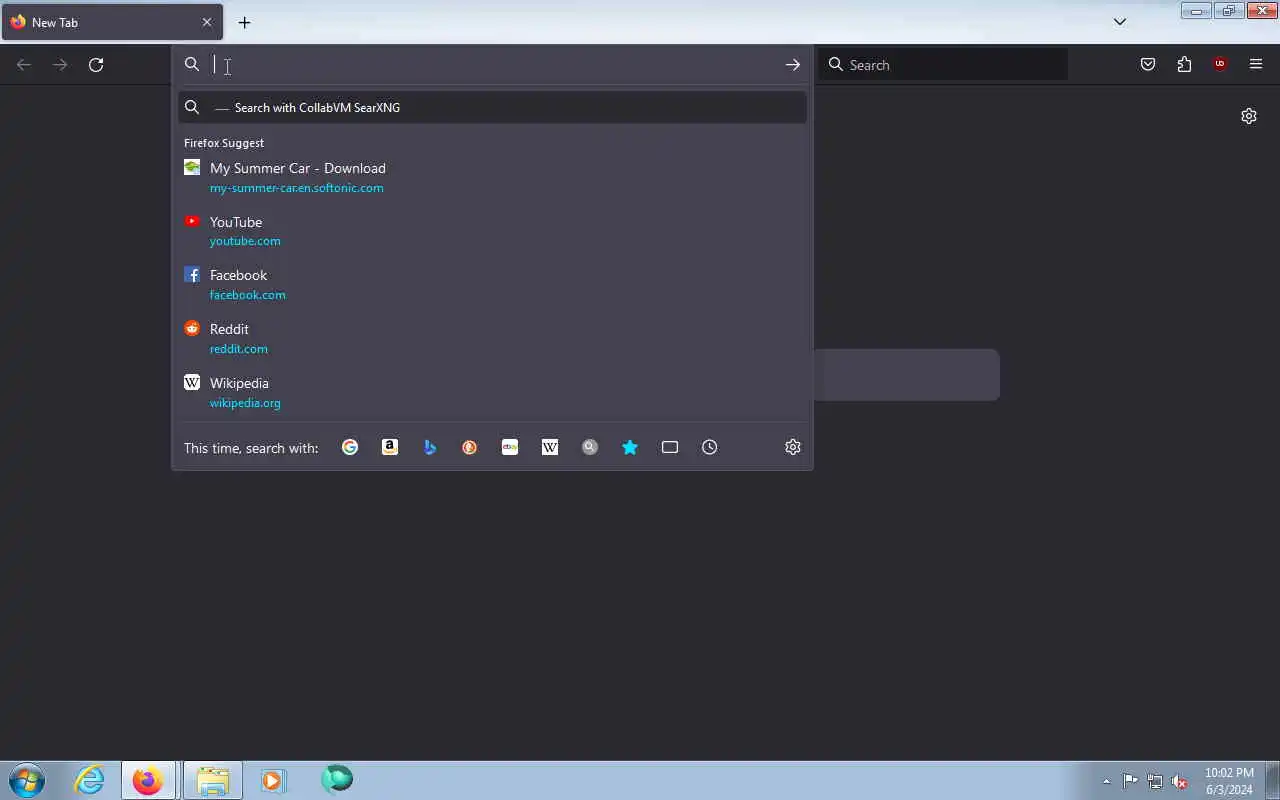
Task: Click the toolbar Search box
Action: click(943, 65)
